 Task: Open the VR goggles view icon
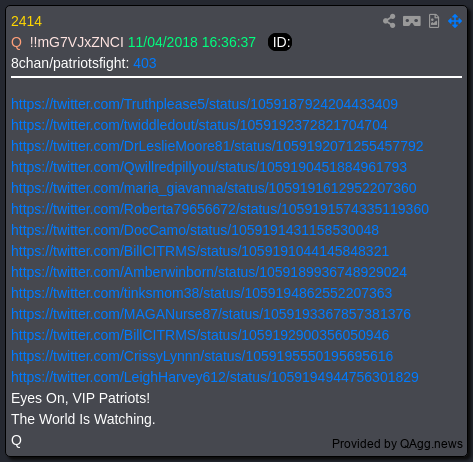412,21
